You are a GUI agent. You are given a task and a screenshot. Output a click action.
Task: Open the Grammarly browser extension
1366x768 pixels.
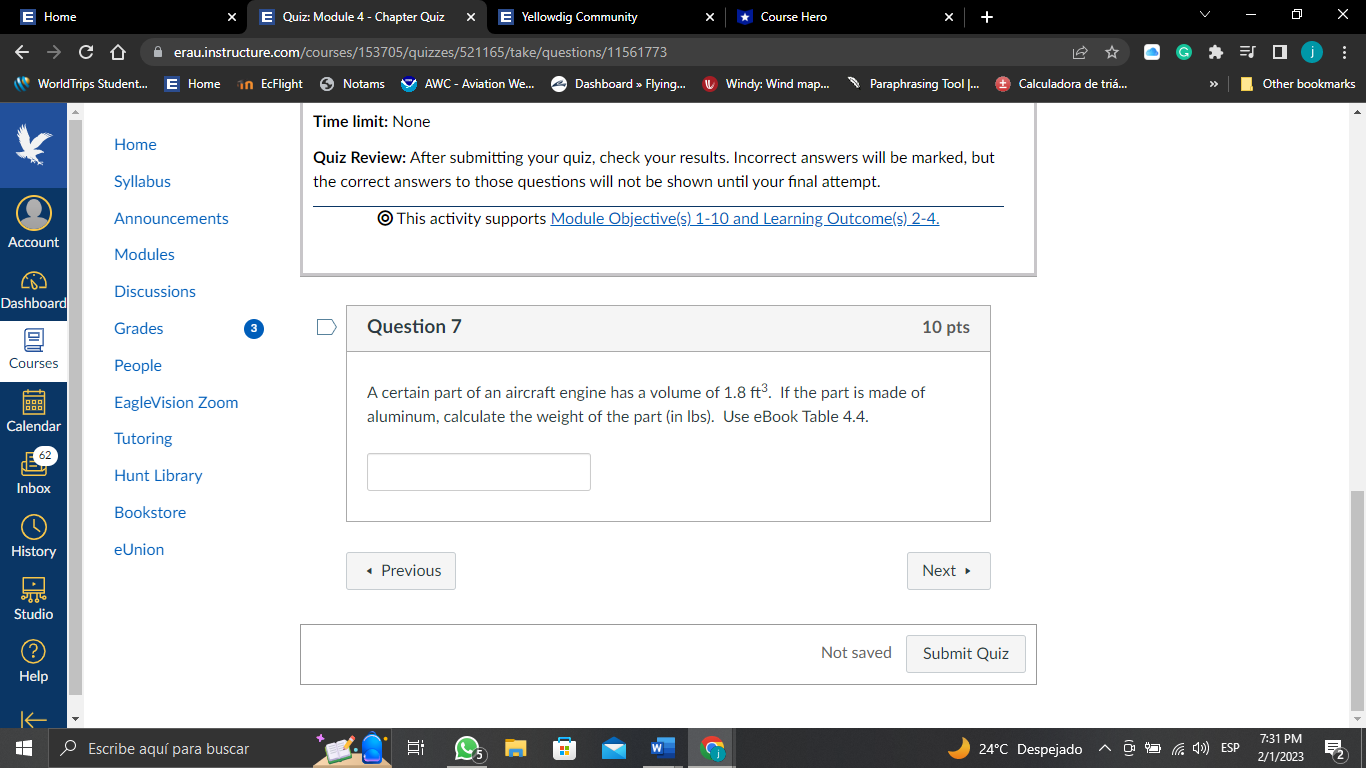[x=1183, y=51]
